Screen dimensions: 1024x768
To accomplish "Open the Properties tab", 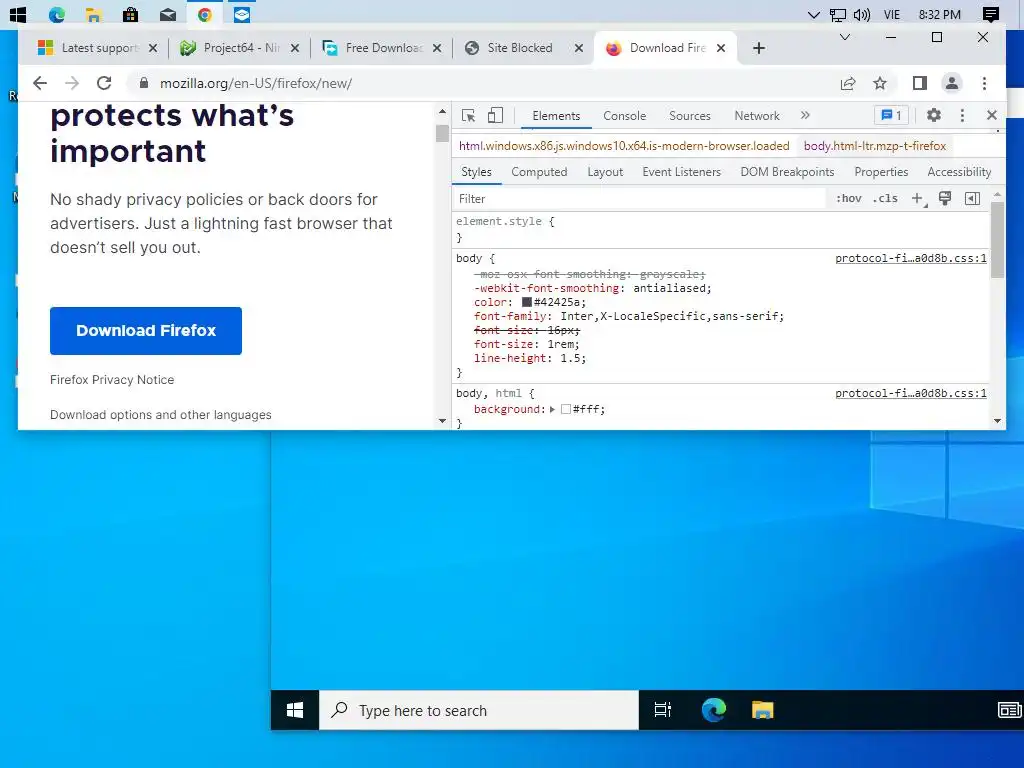I will click(x=881, y=172).
